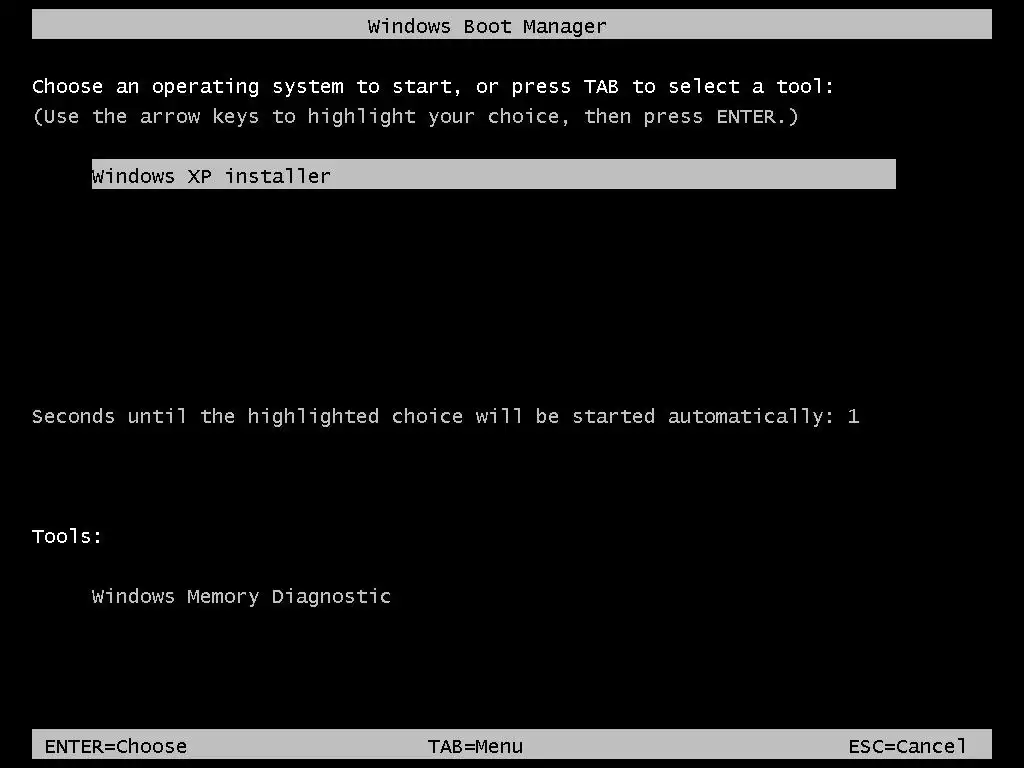
Task: Click the word TAB in the prompt
Action: [x=601, y=86]
